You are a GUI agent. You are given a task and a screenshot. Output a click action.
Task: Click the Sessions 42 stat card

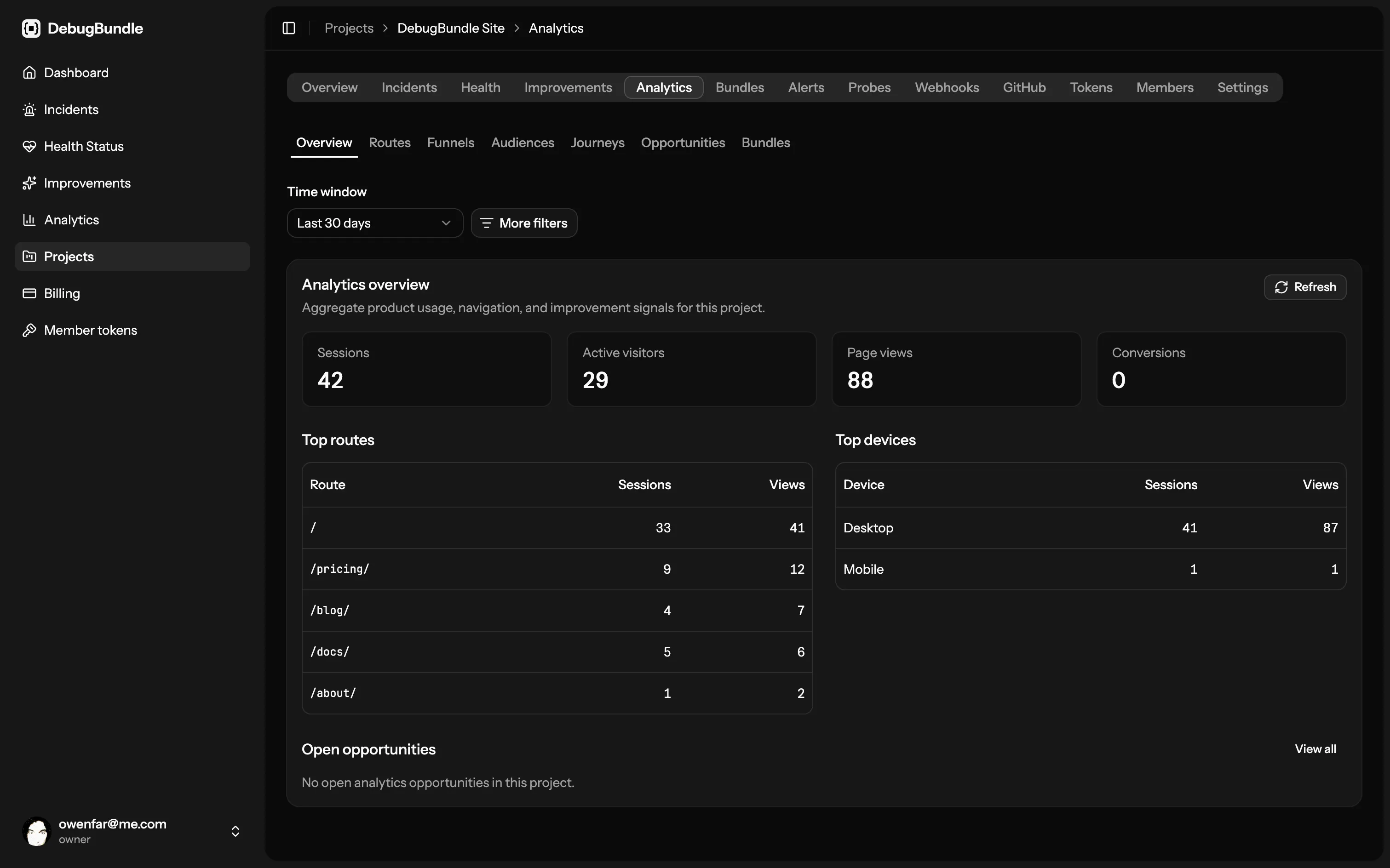pyautogui.click(x=426, y=369)
